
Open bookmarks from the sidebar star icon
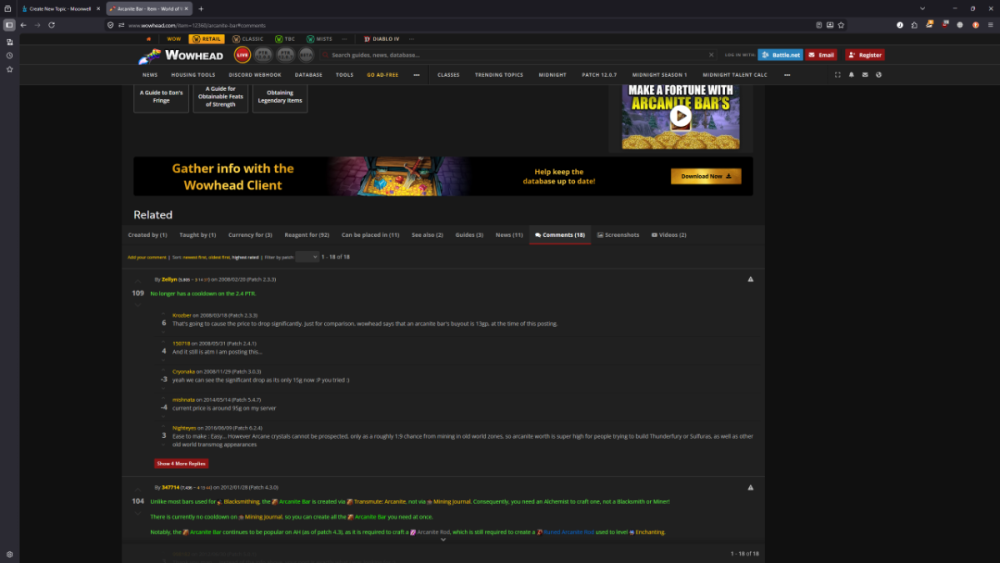coord(10,69)
